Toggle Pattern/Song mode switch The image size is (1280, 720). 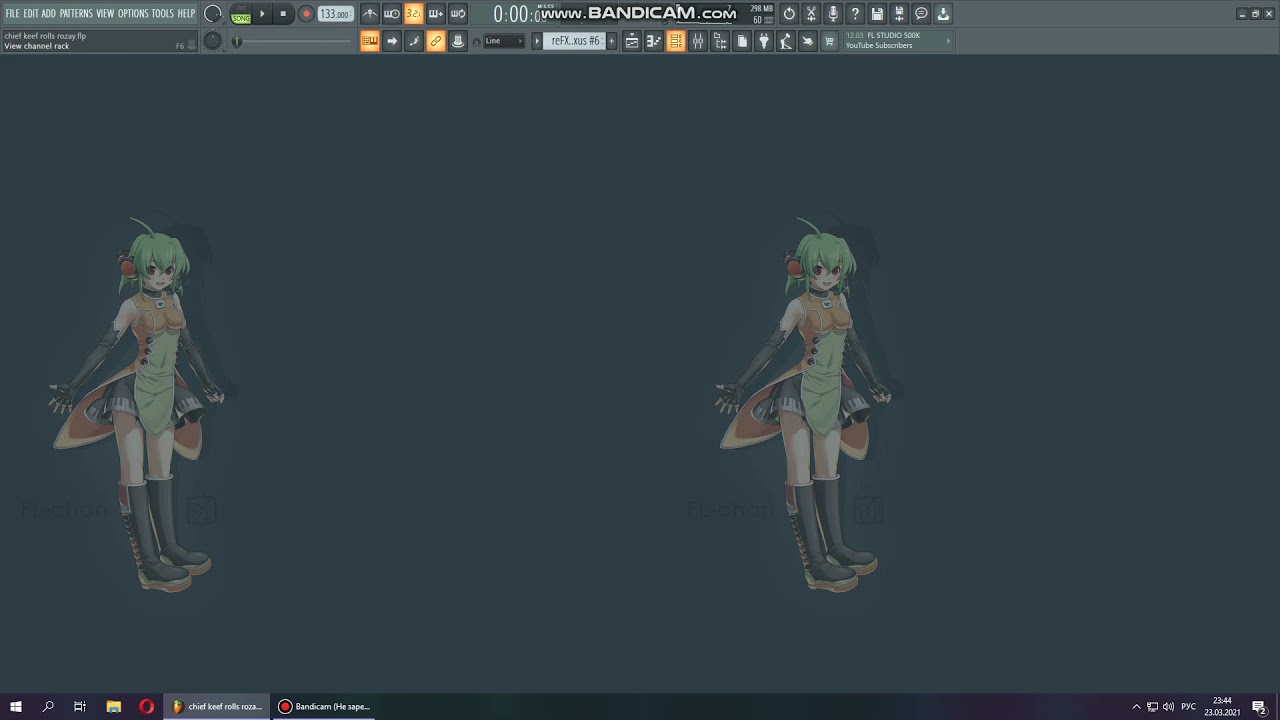coord(241,14)
